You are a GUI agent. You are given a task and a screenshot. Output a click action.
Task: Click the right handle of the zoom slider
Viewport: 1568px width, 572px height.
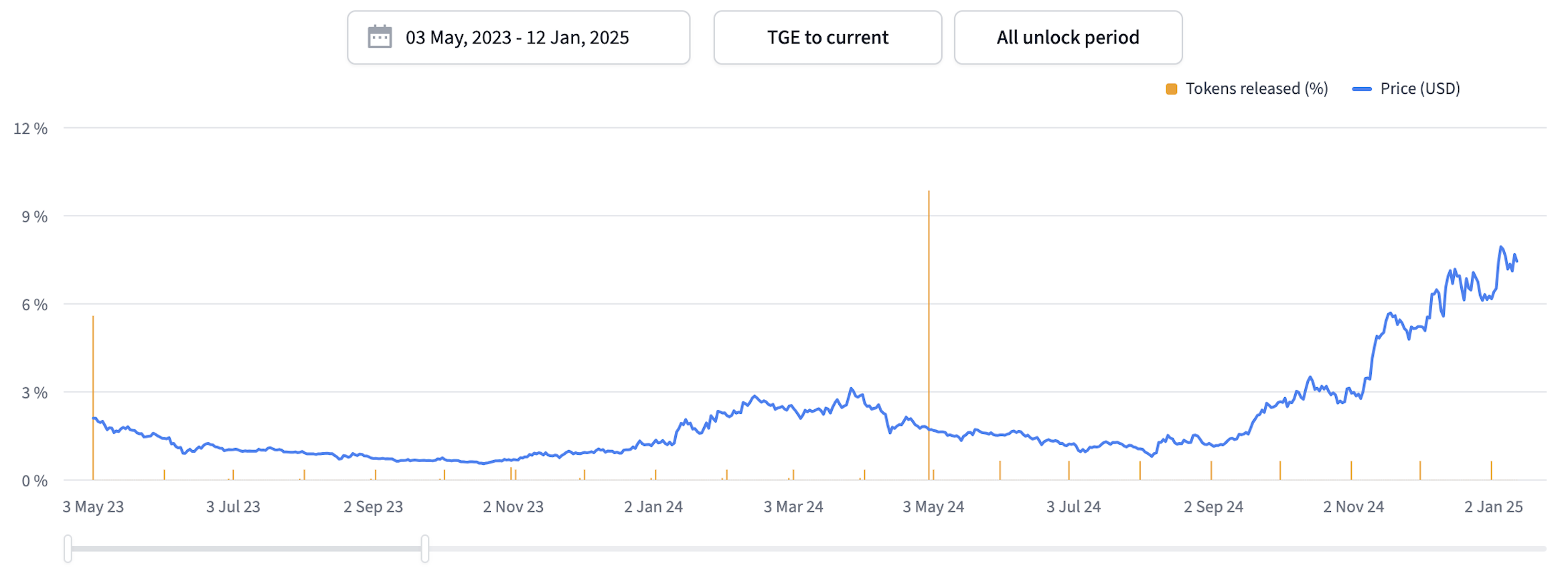tap(426, 547)
